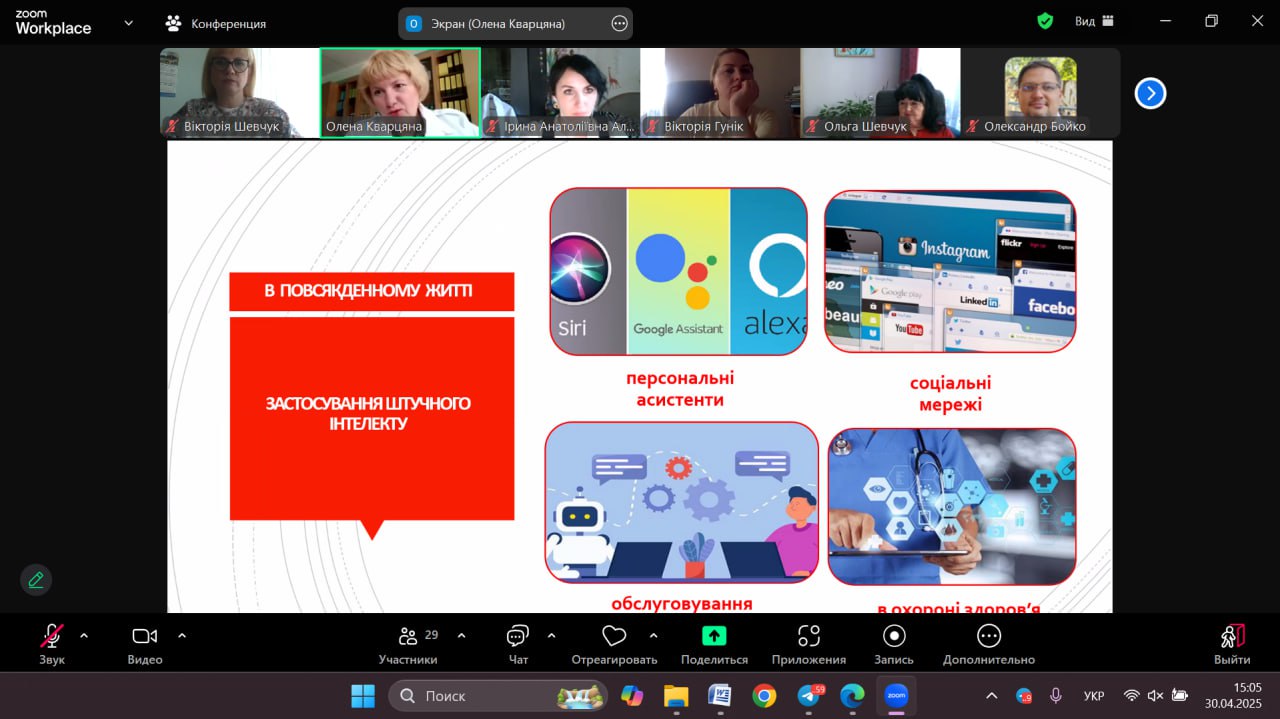This screenshot has width=1280, height=719.
Task: Expand video options arrow beside Видео
Action: point(182,635)
